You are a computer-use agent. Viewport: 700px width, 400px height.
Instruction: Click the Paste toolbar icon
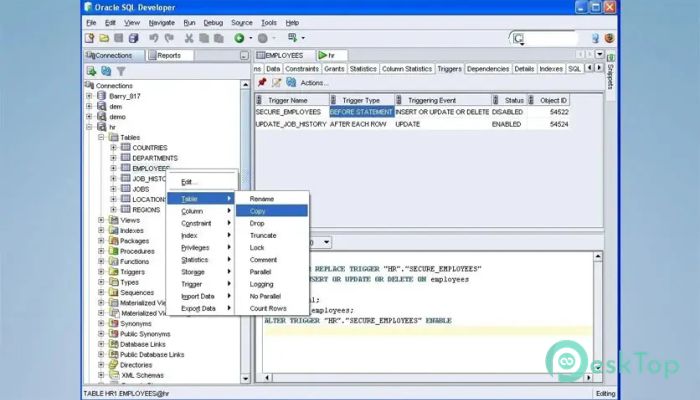[219, 38]
